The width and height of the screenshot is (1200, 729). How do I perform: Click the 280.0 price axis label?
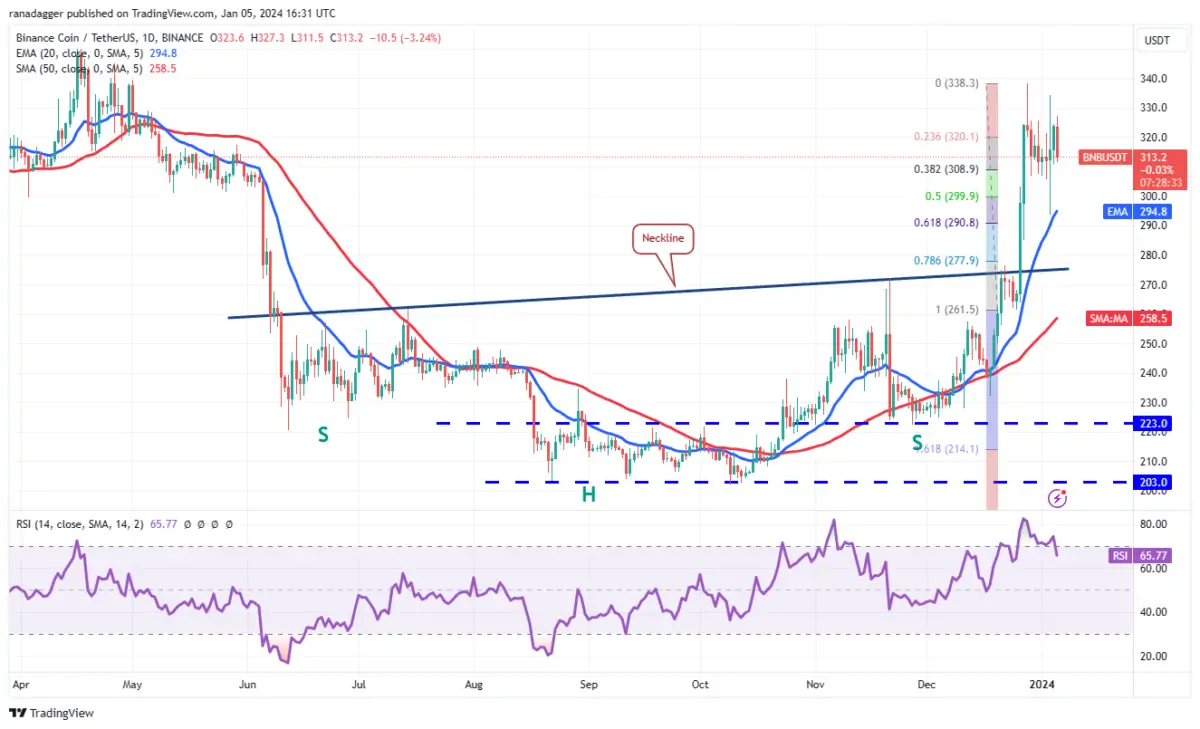point(1156,256)
